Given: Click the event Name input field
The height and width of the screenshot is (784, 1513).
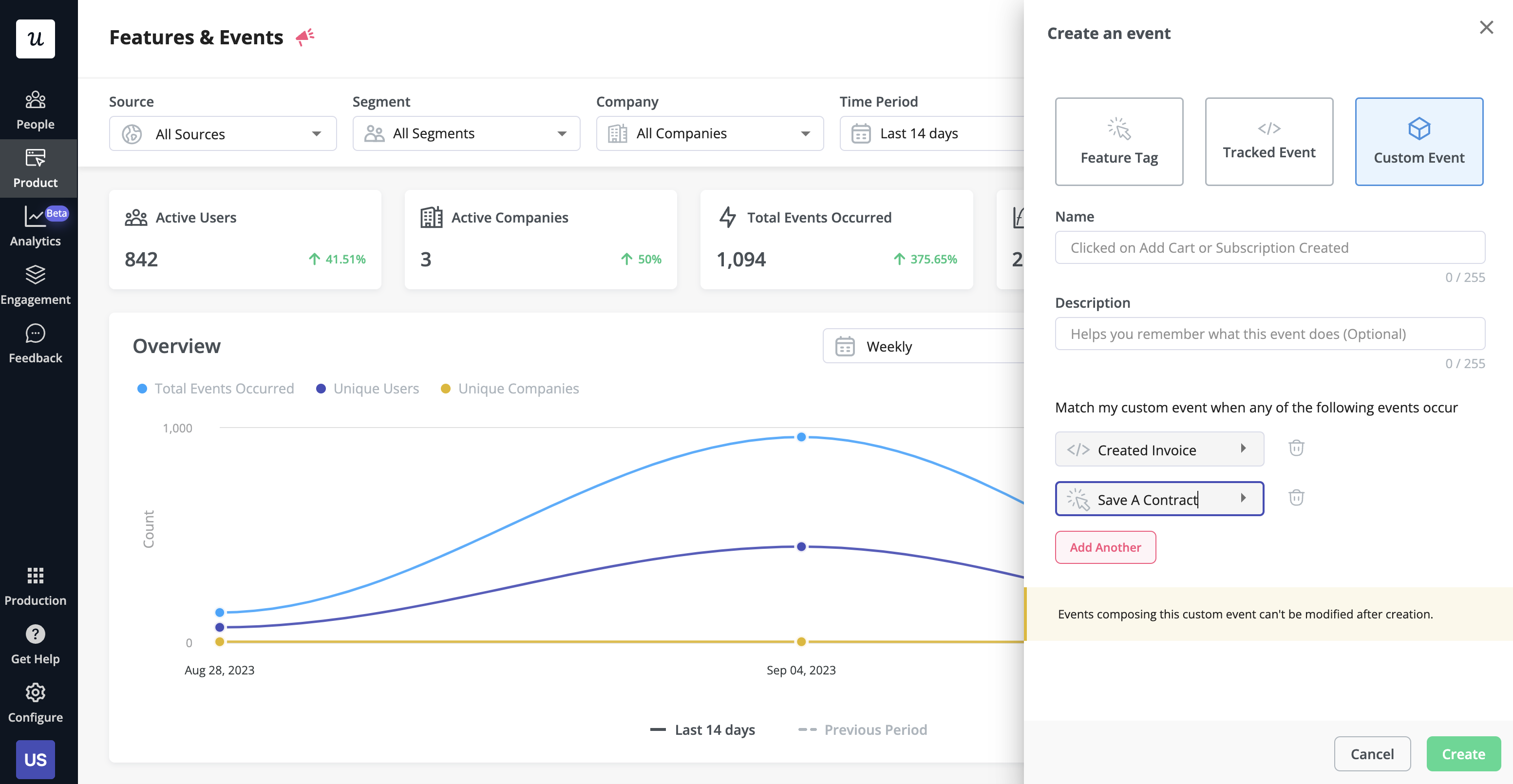Looking at the screenshot, I should [x=1270, y=248].
